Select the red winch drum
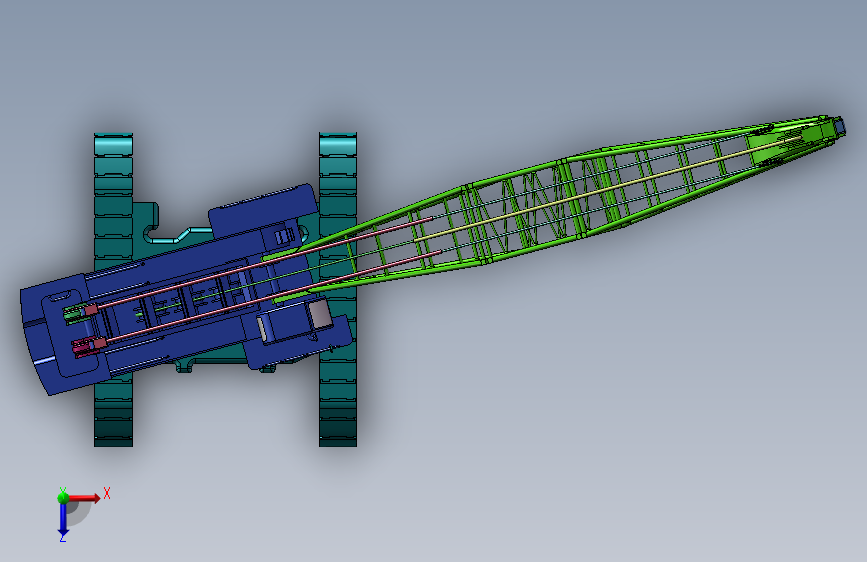867x562 pixels. [83, 347]
